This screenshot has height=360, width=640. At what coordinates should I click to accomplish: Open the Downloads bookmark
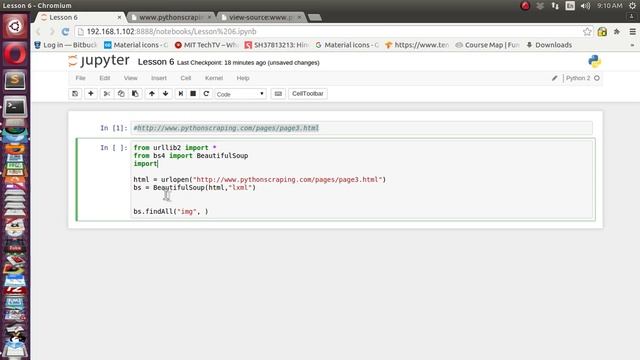(549, 45)
